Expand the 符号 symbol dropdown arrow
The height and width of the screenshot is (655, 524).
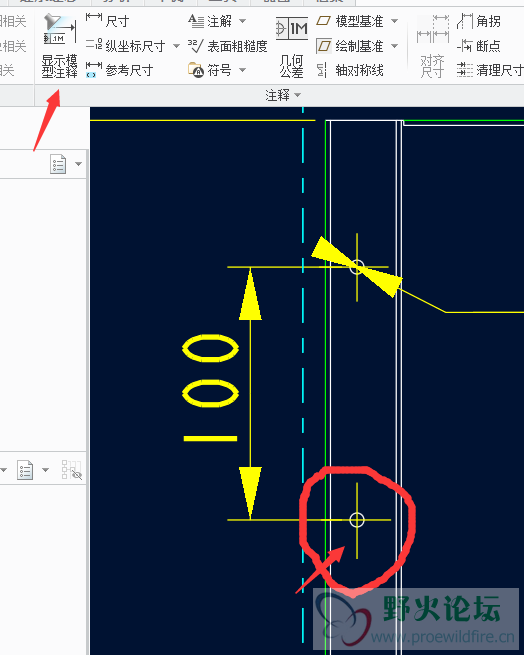coord(242,70)
